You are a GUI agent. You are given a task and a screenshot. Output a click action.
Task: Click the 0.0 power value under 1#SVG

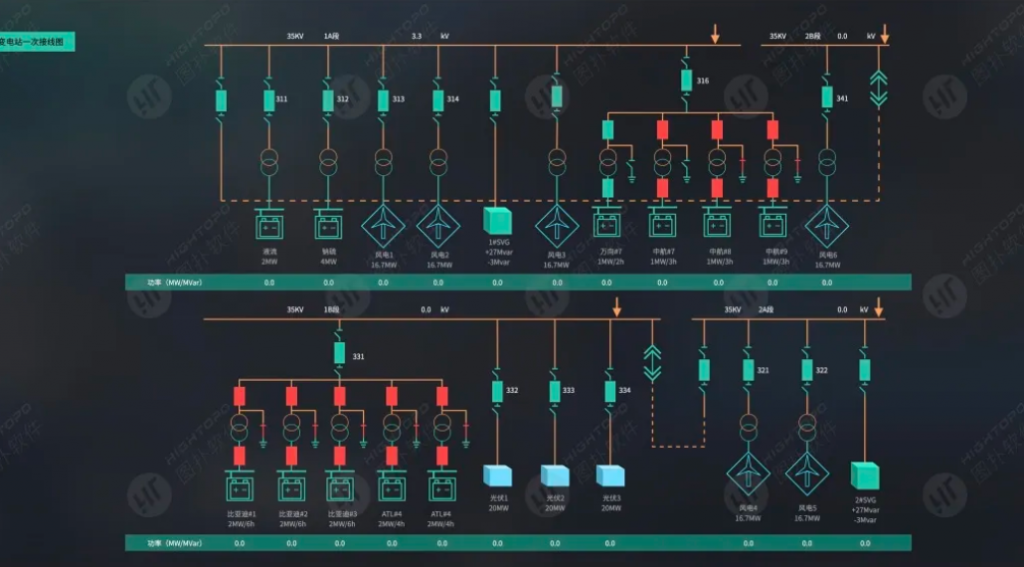tap(498, 283)
